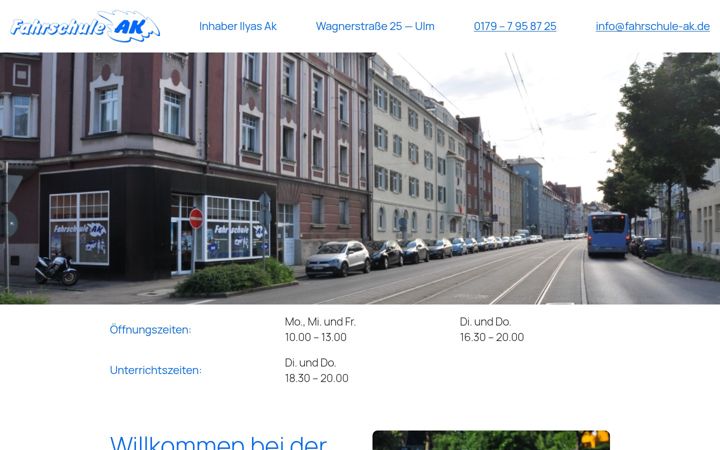The height and width of the screenshot is (450, 720).
Task: Click the partially visible image beside the welcome heading
Action: click(491, 440)
